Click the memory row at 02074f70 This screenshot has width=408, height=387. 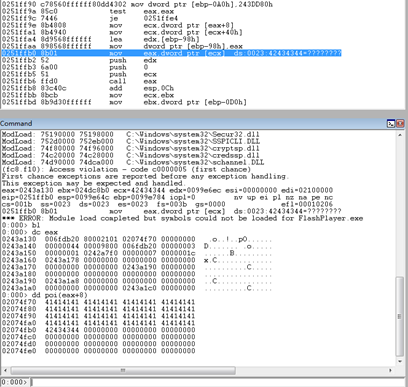point(98,302)
